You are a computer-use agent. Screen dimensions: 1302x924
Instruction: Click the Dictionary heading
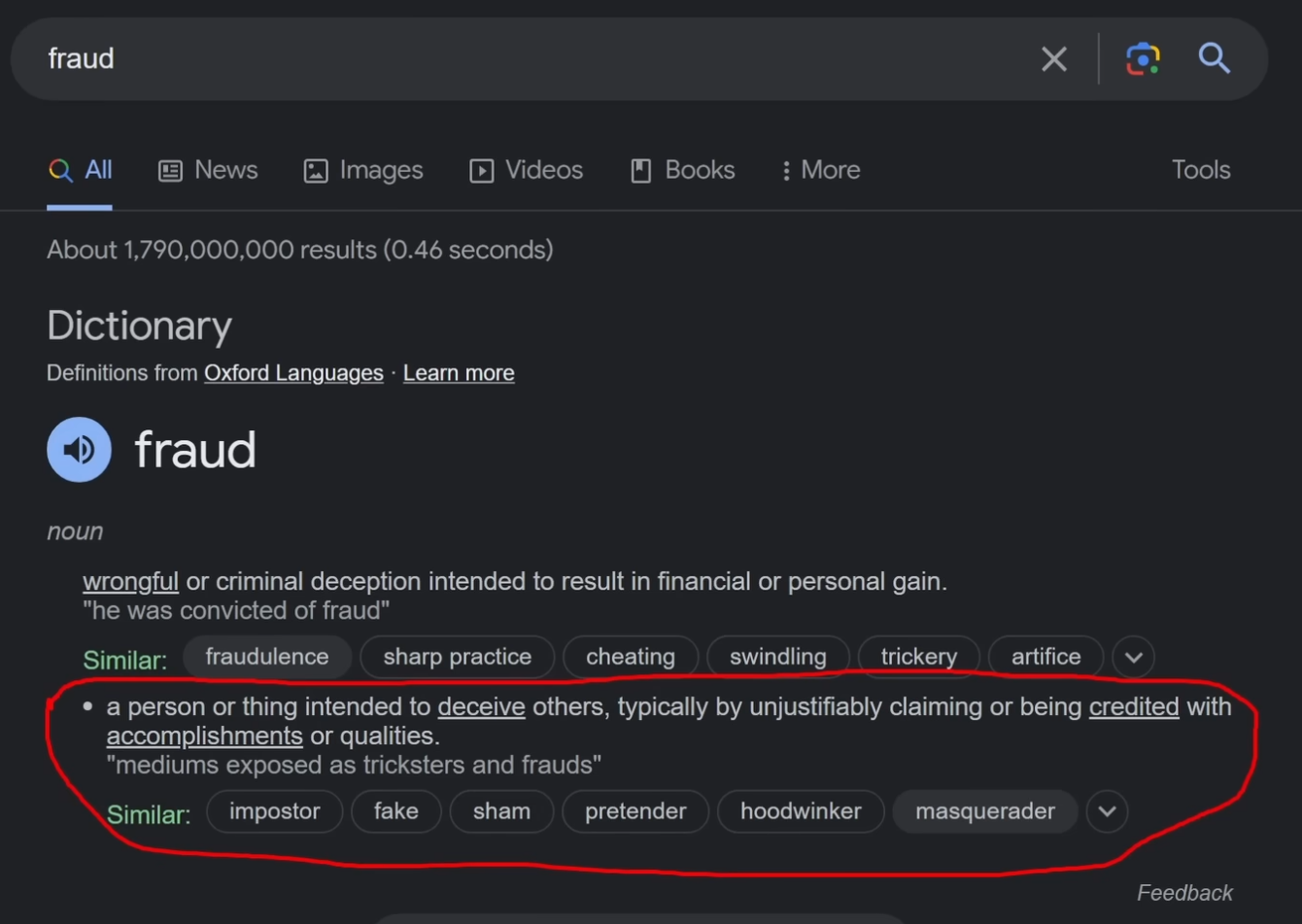tap(140, 326)
